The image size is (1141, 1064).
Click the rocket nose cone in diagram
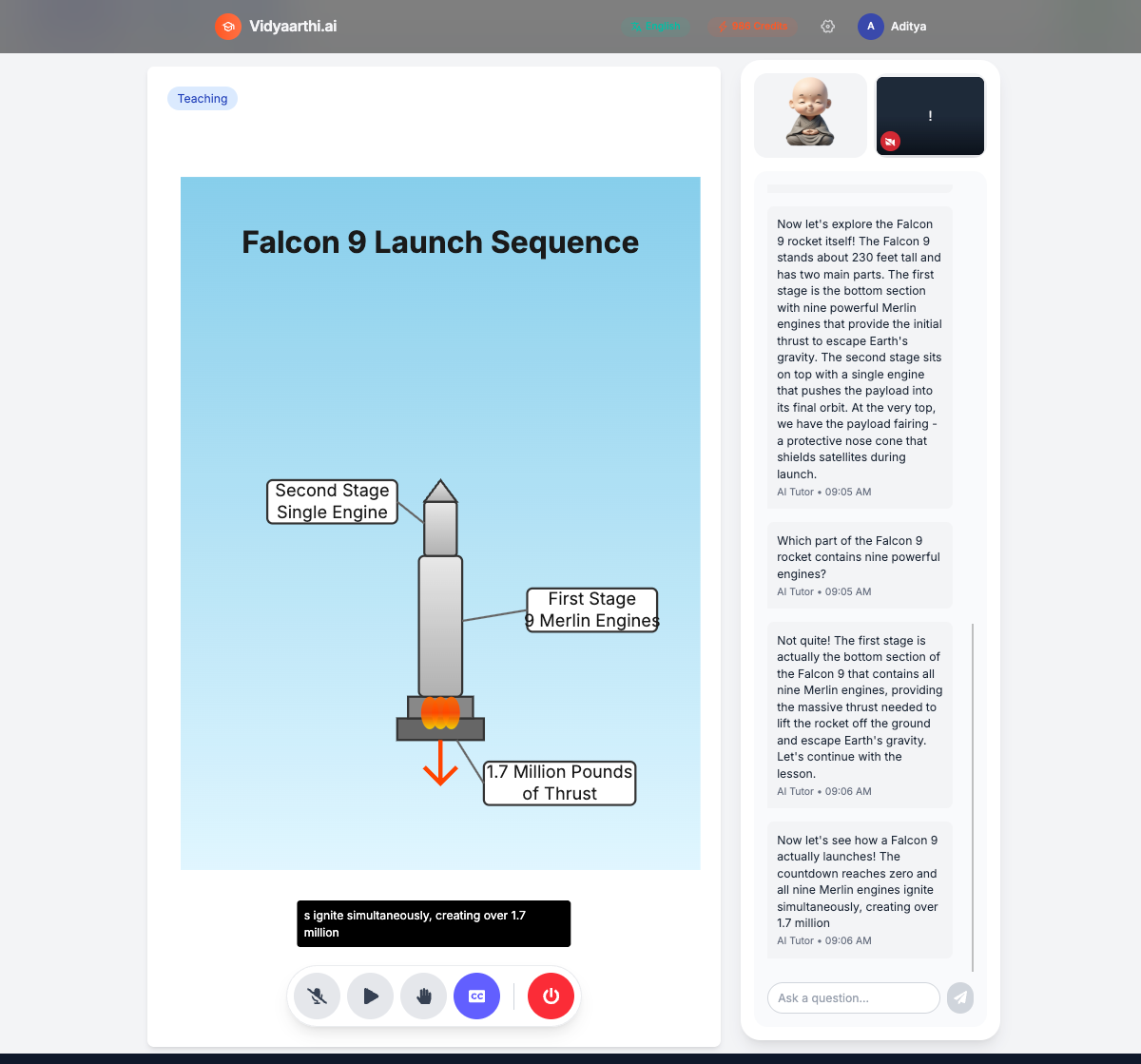click(440, 491)
